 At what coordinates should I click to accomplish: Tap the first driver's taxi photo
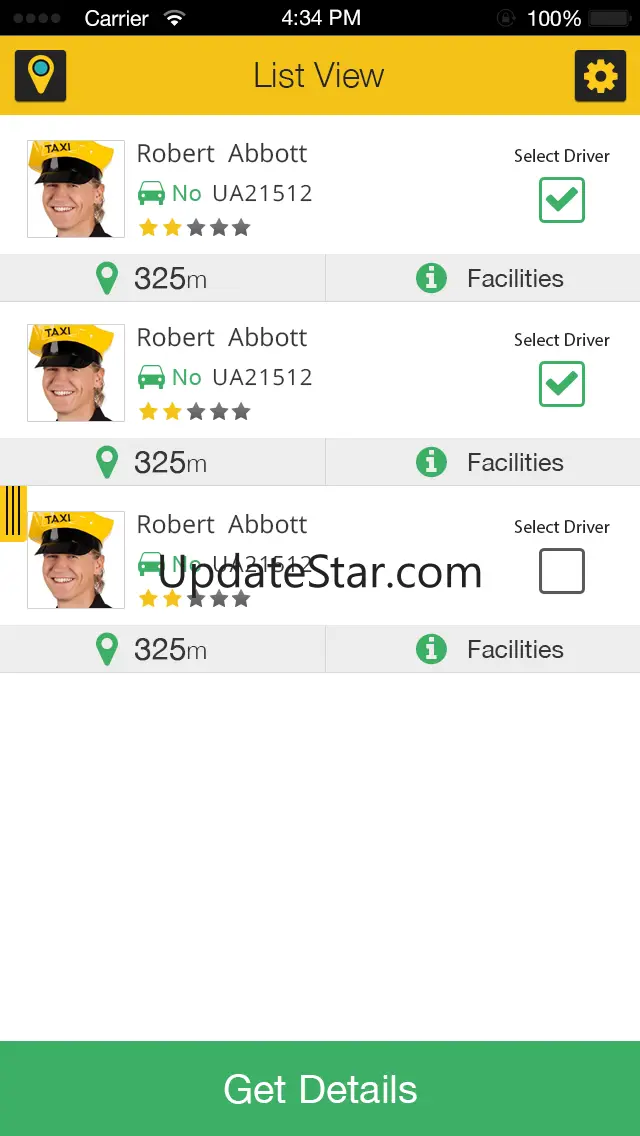tap(76, 189)
